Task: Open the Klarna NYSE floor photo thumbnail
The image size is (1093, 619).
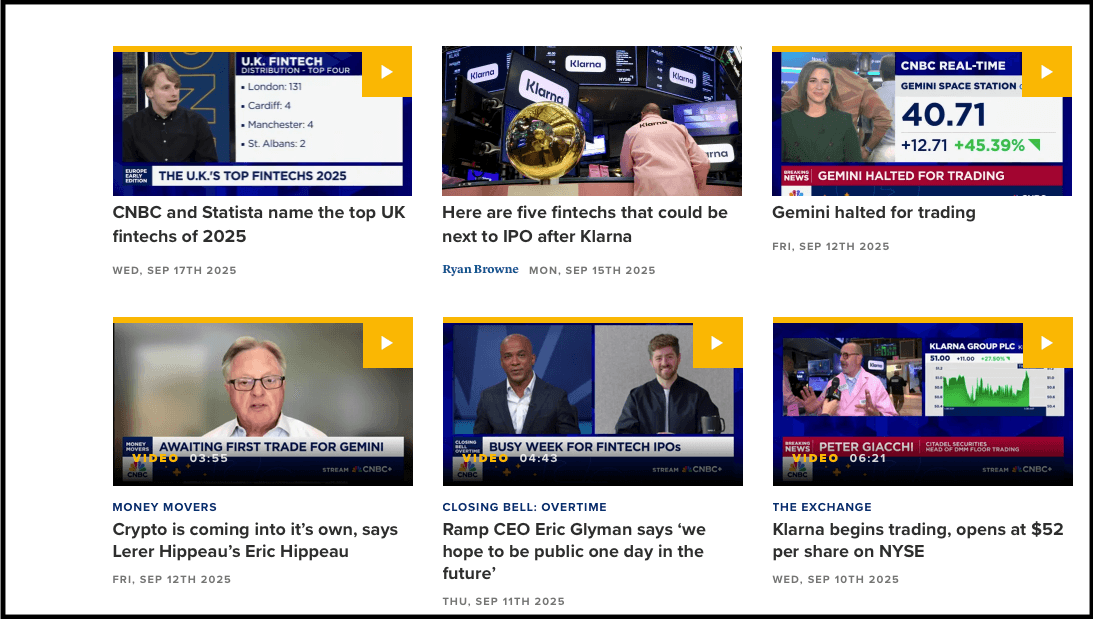Action: (x=592, y=121)
